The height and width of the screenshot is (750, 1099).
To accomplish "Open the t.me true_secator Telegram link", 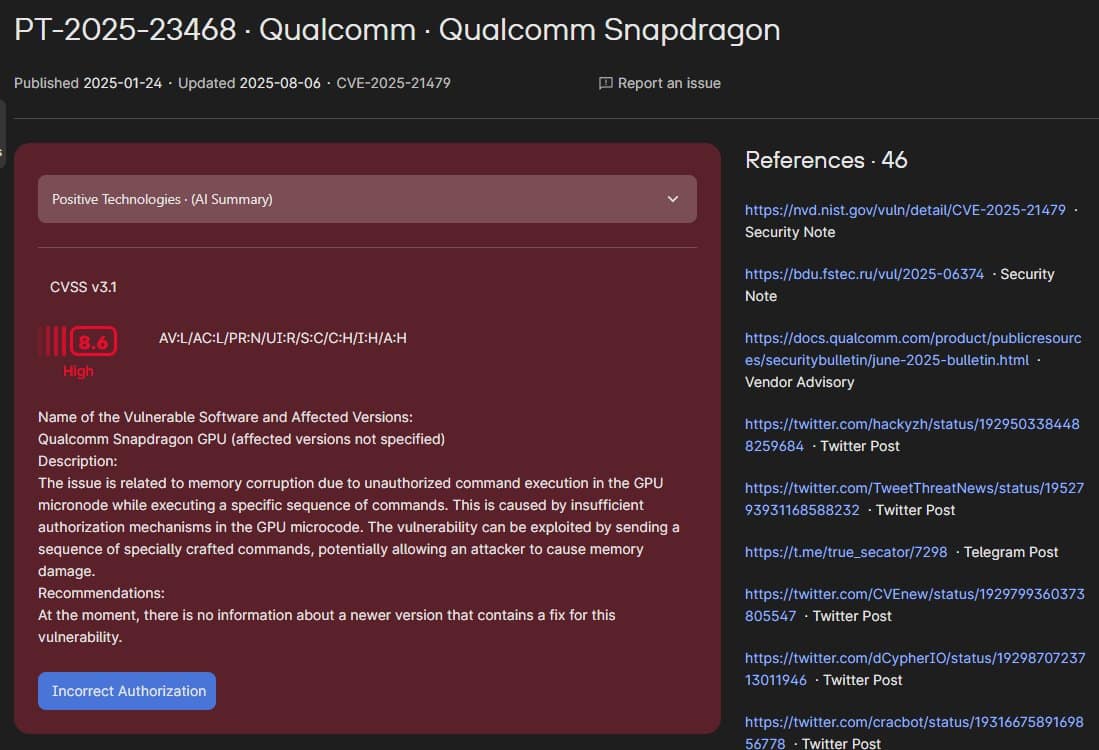I will point(846,552).
